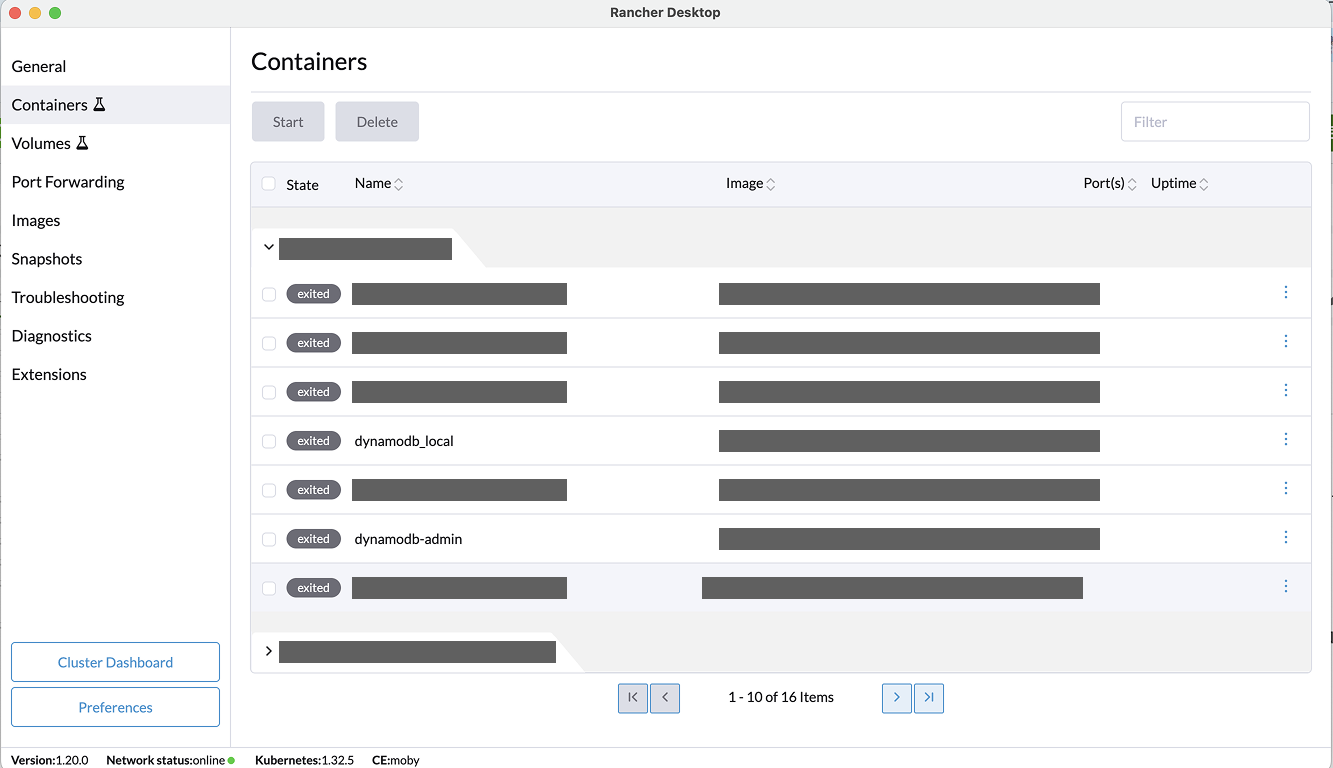
Task: Go to the next page of containers
Action: [x=897, y=698]
